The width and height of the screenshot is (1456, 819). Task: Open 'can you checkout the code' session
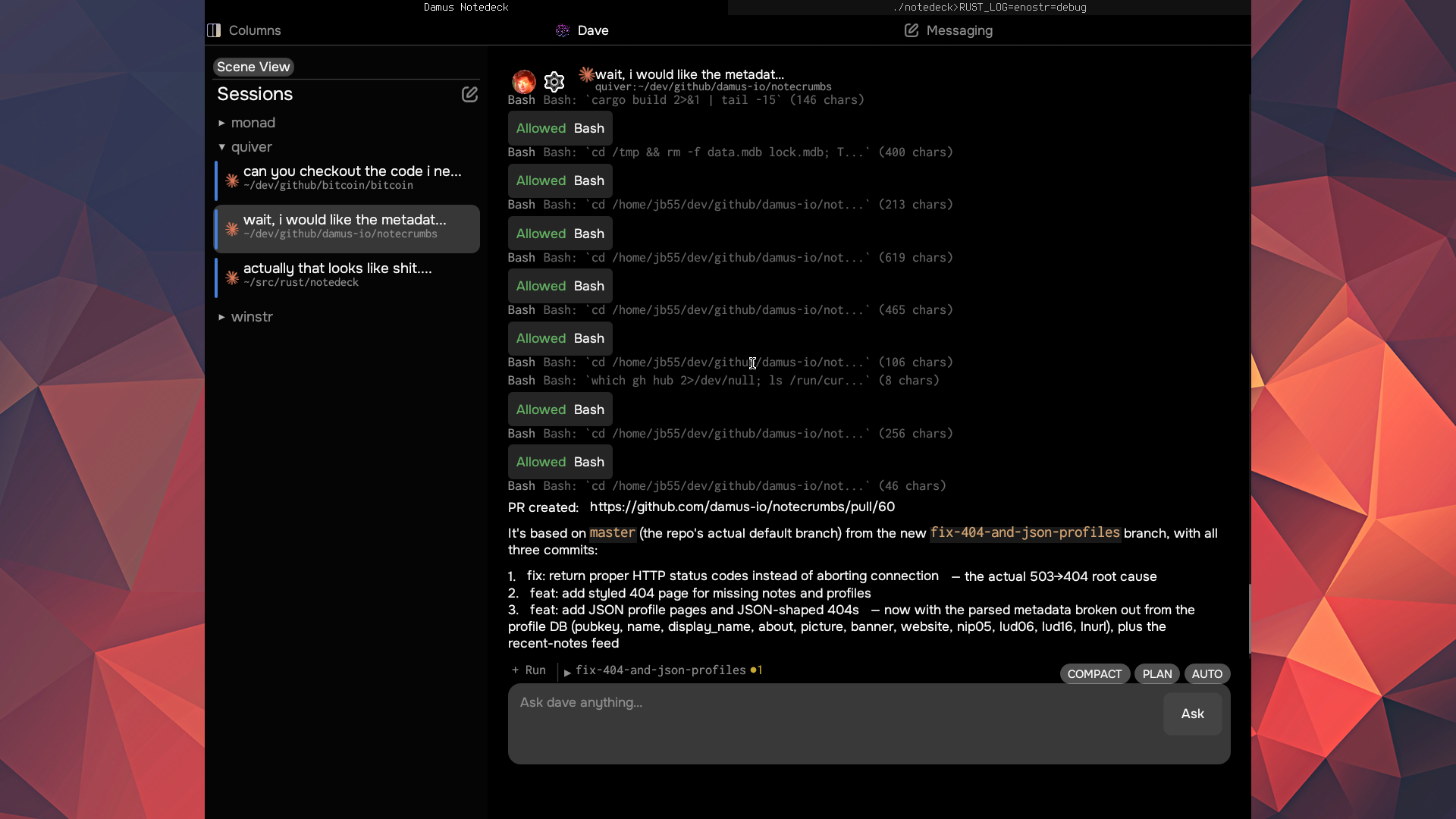[x=347, y=180]
